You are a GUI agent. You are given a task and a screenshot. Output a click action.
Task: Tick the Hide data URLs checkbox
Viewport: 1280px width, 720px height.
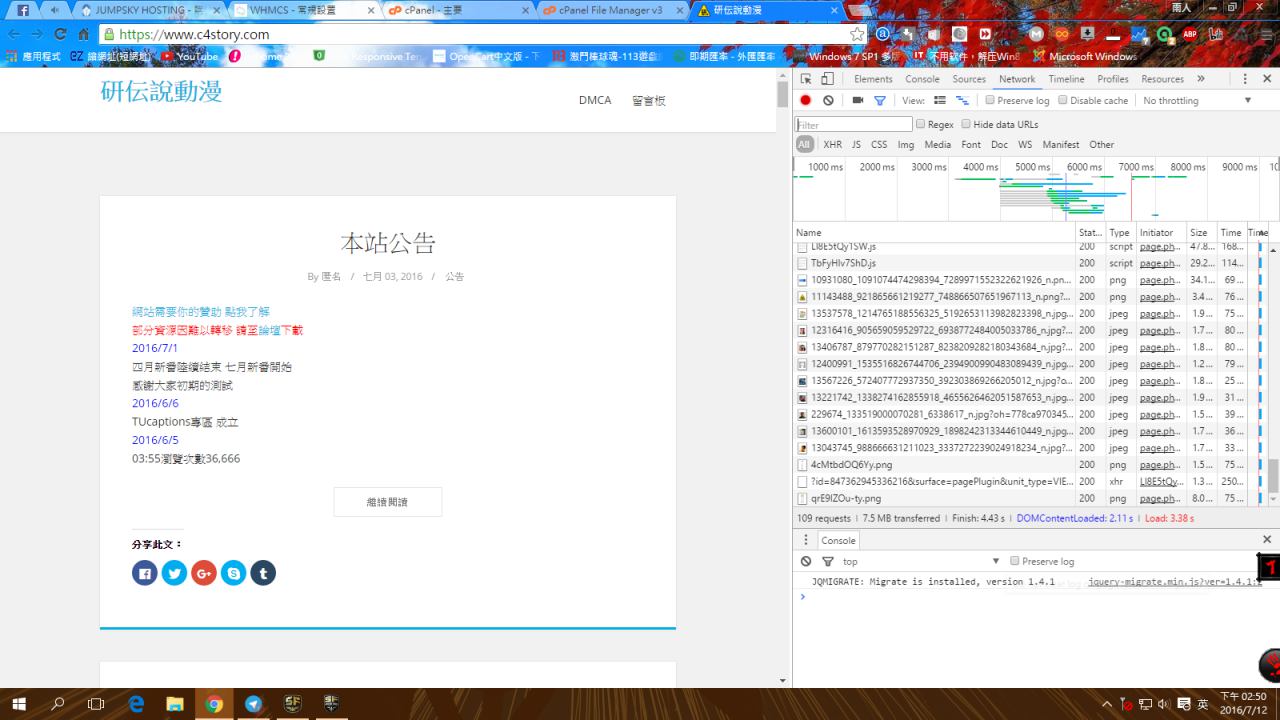tap(966, 124)
